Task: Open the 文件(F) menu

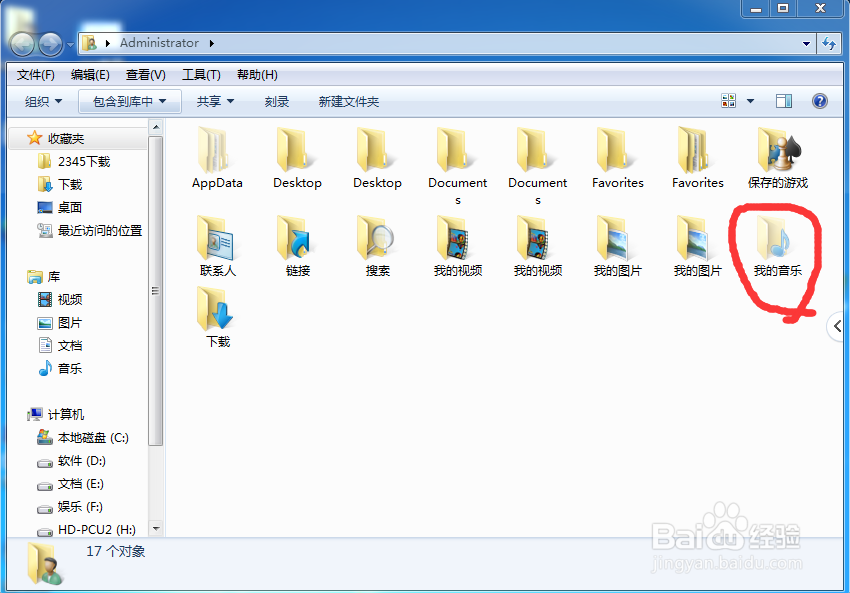Action: (35, 75)
